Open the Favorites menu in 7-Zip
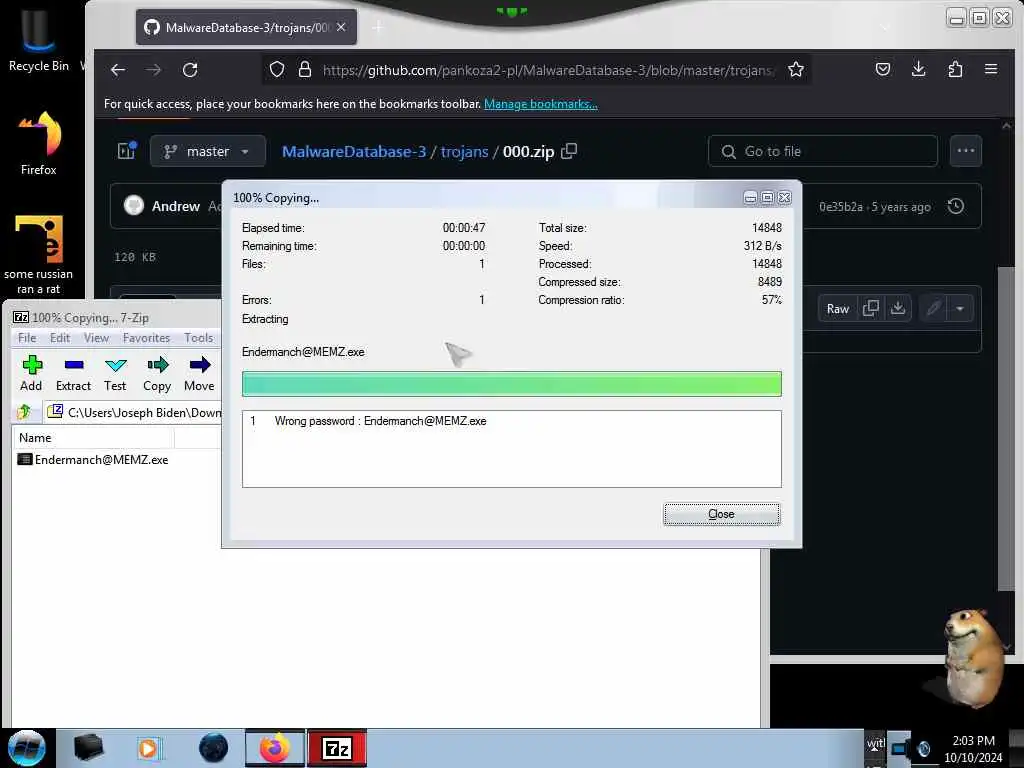This screenshot has width=1024, height=768. [x=146, y=338]
